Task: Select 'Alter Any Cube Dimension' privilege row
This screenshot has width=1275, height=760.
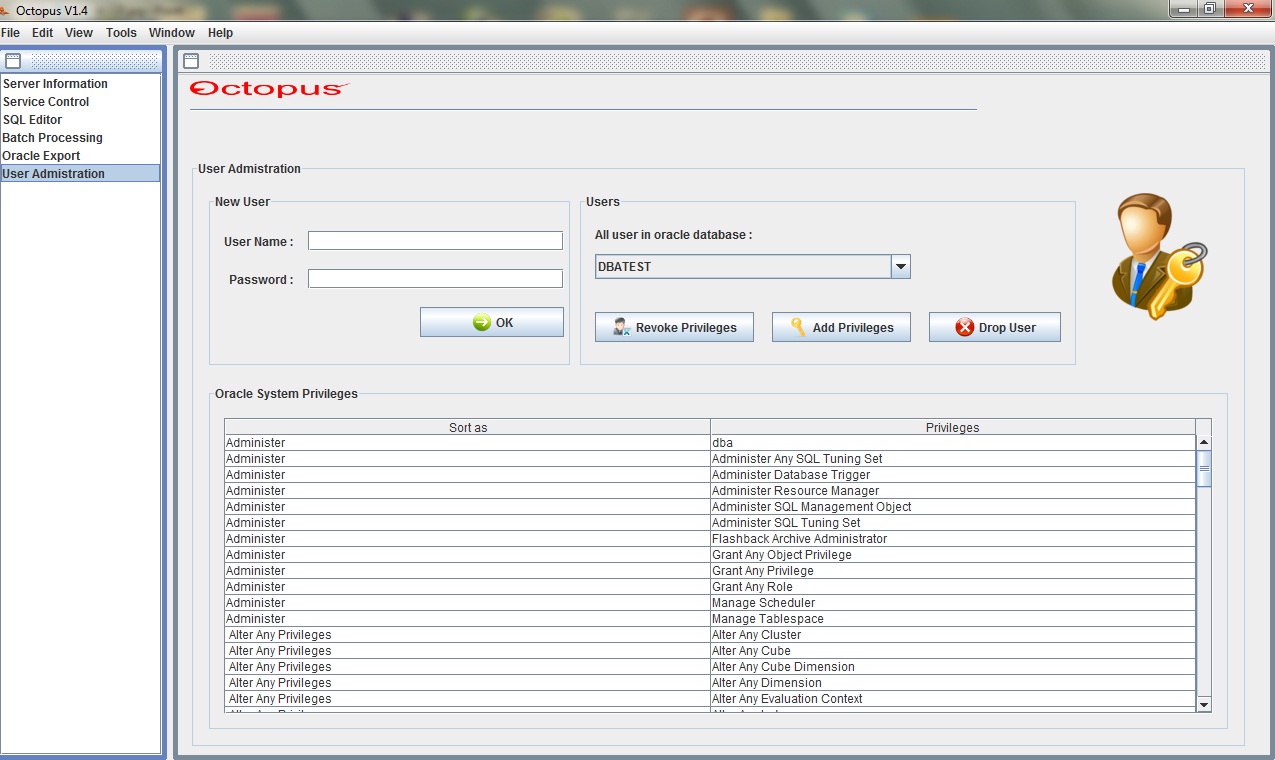Action: (x=710, y=667)
